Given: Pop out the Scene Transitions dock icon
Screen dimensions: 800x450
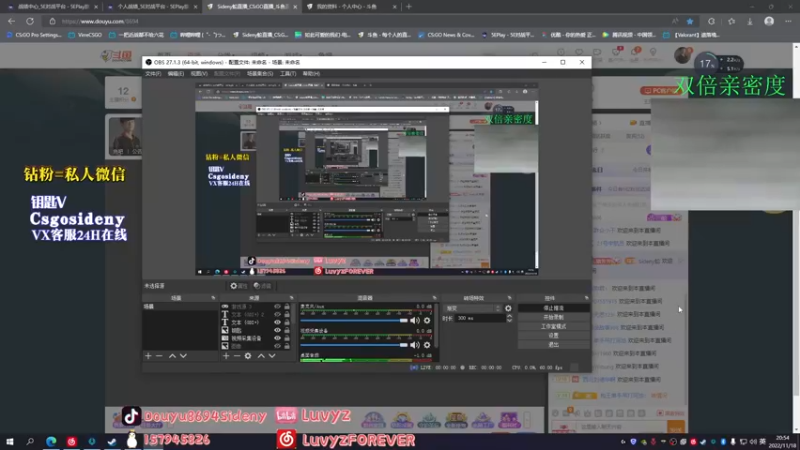Looking at the screenshot, I should [x=509, y=298].
